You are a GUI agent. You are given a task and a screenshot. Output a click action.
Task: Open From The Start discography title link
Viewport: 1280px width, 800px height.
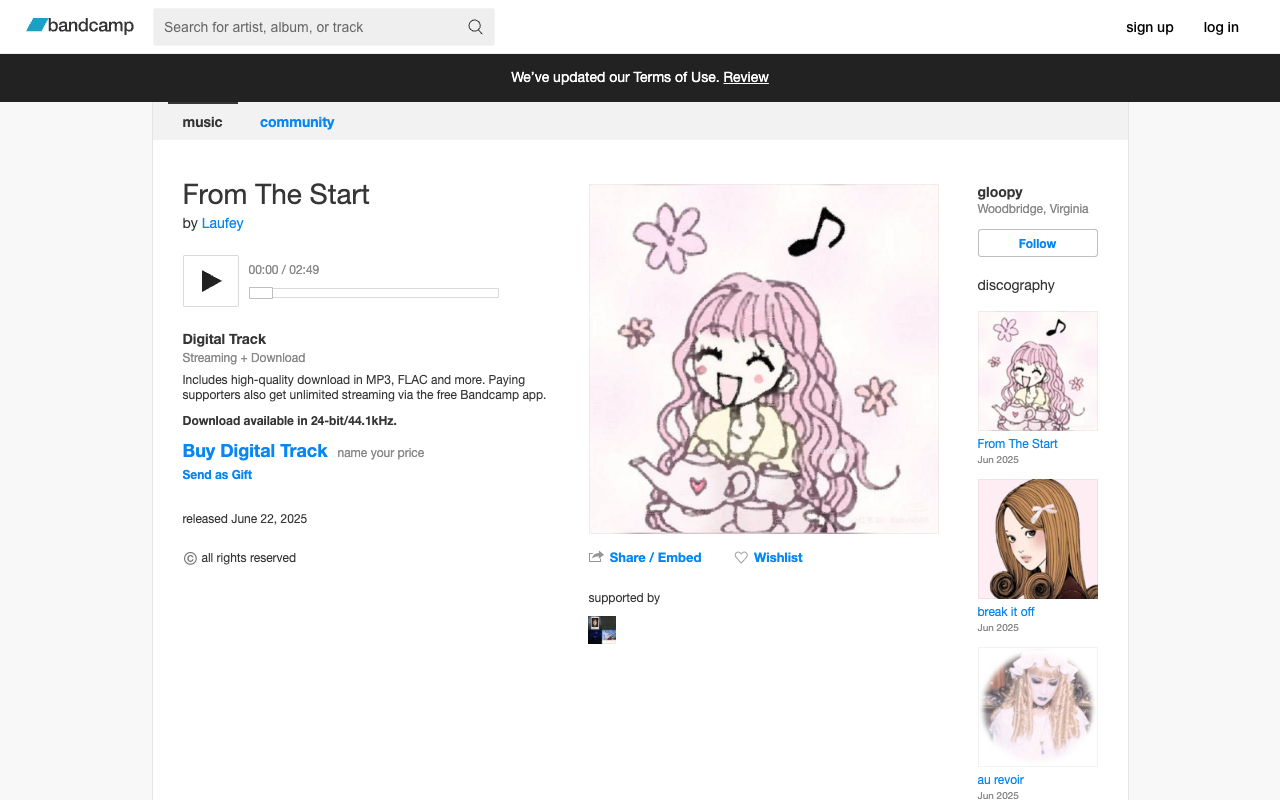(1017, 444)
